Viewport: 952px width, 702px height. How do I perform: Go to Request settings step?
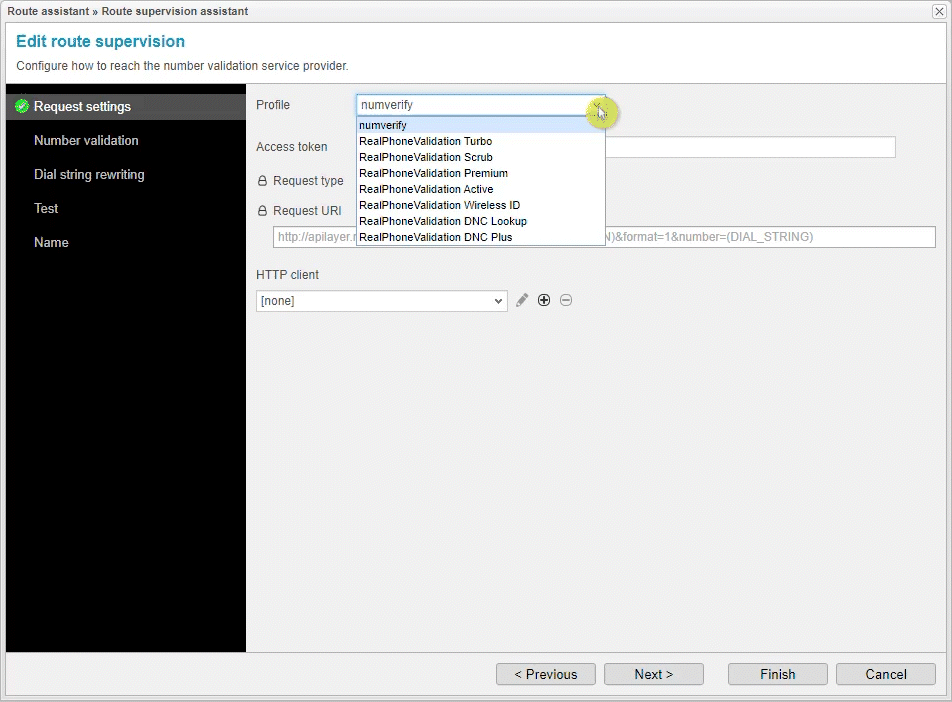(126, 106)
